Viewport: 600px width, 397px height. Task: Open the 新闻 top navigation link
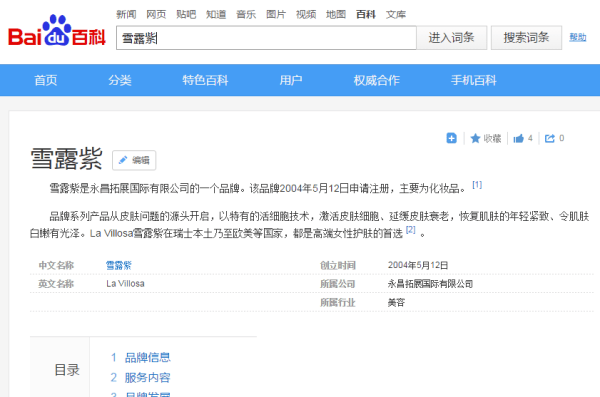pos(126,15)
